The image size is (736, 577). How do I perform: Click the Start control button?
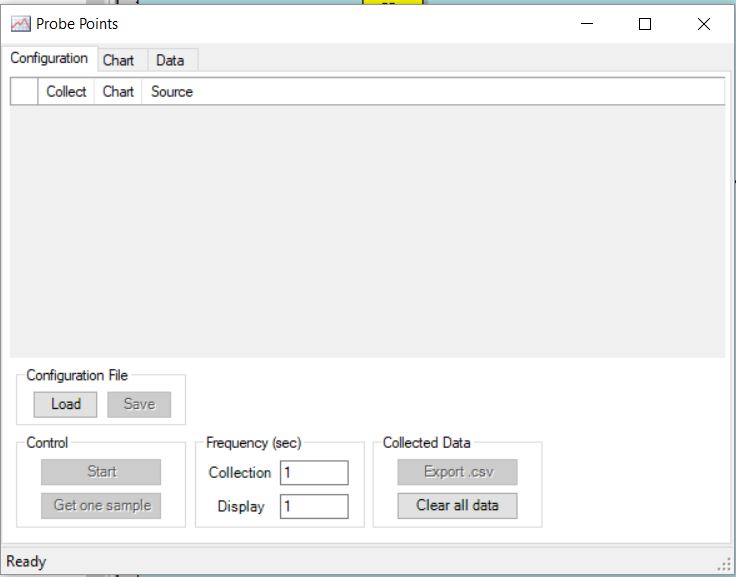point(101,472)
